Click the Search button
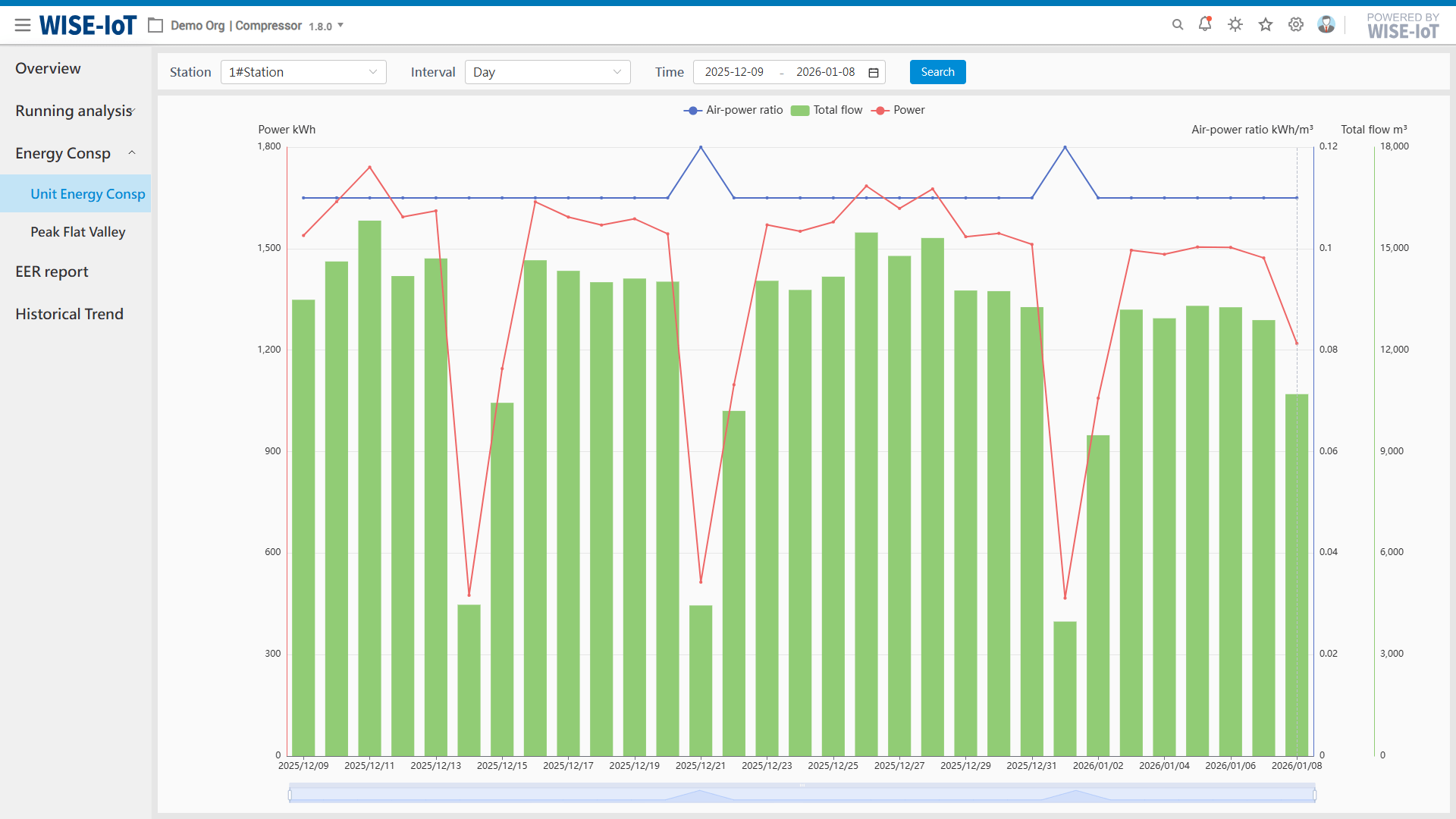 click(937, 72)
